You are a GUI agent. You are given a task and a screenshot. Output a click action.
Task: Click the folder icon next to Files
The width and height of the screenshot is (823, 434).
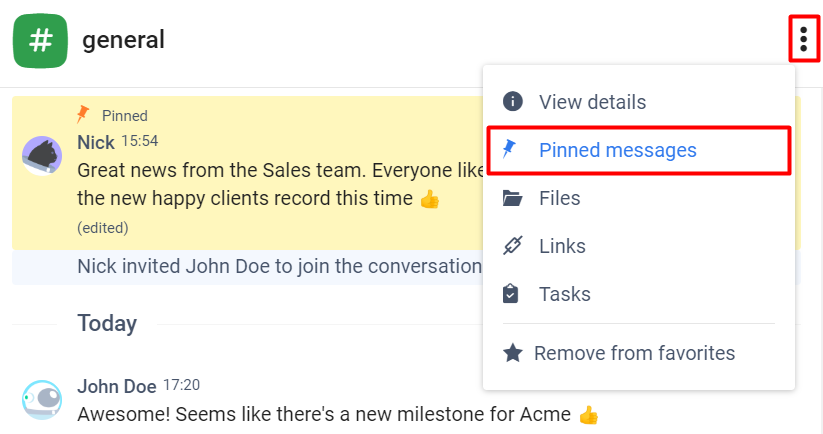coord(512,198)
